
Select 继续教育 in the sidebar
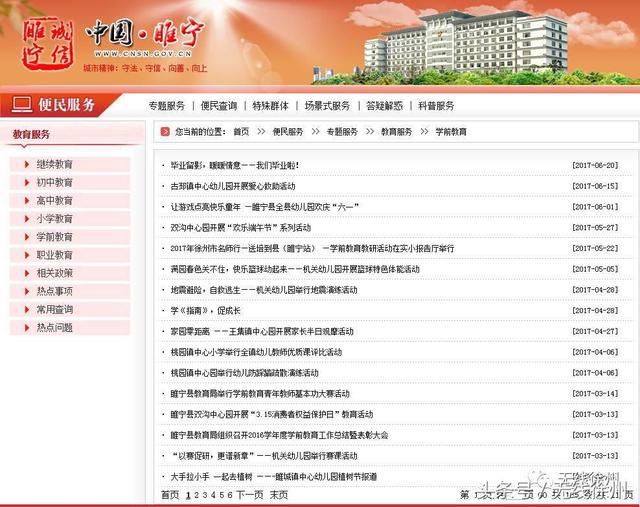pos(55,165)
